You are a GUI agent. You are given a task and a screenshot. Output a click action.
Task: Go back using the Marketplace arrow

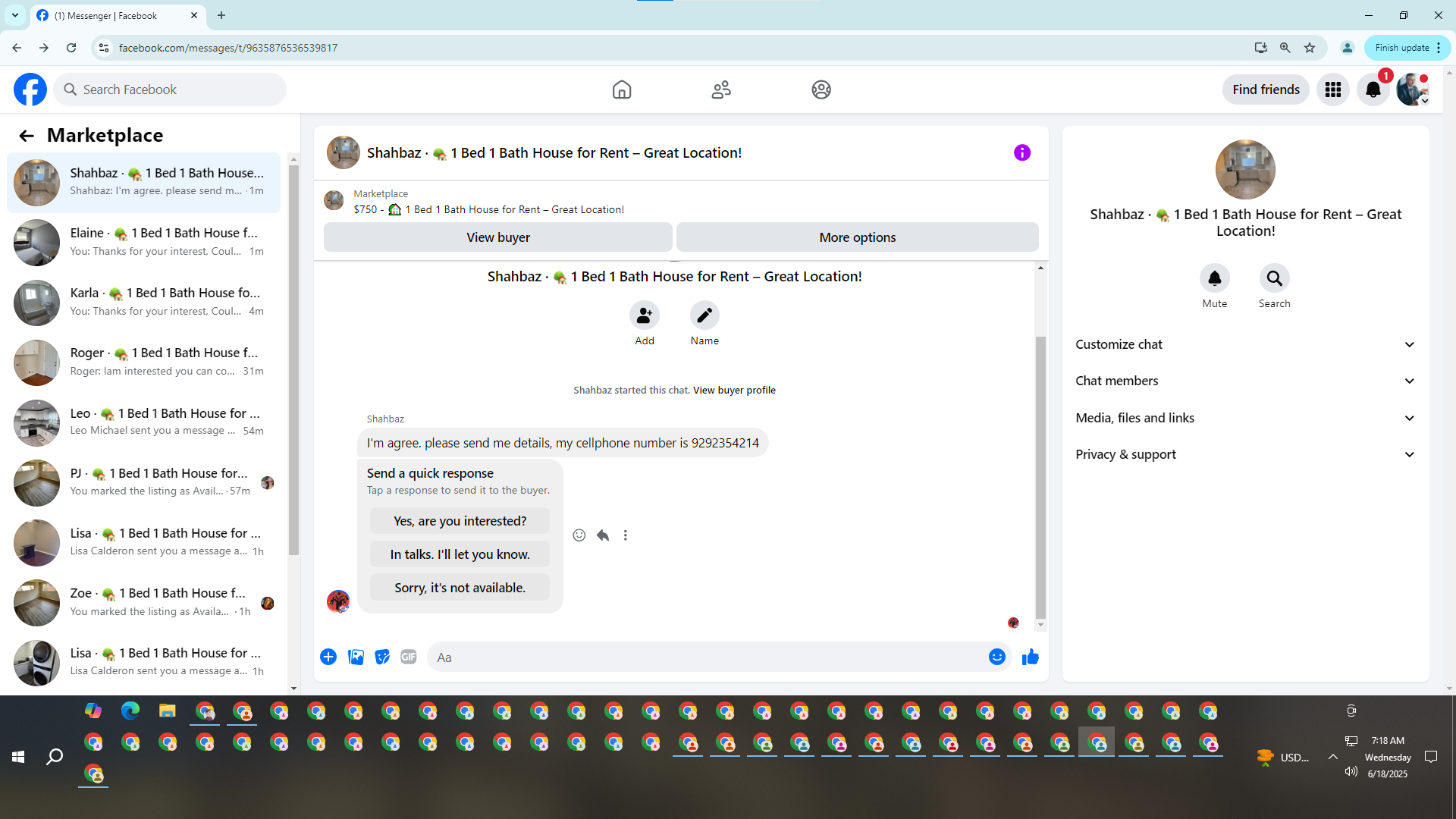tap(27, 136)
